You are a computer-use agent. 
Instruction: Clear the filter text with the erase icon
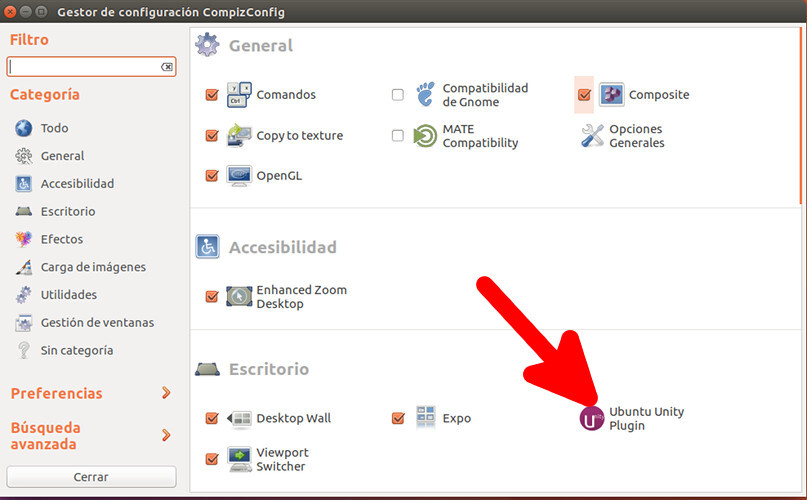click(x=166, y=67)
